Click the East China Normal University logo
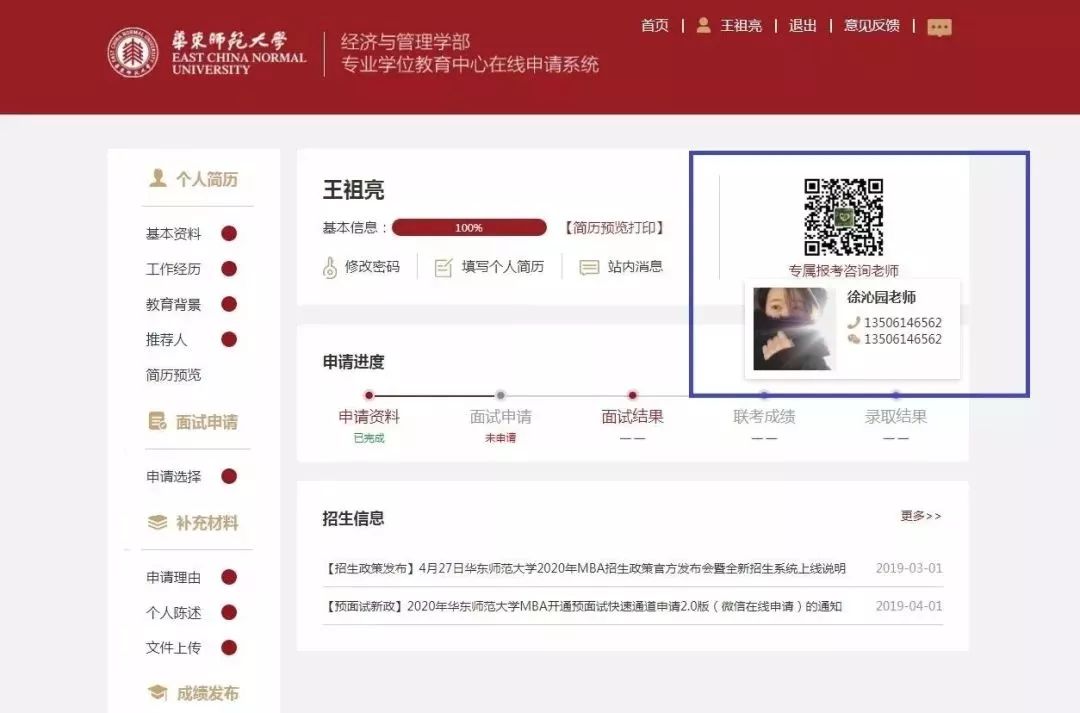This screenshot has width=1080, height=713. pyautogui.click(x=133, y=53)
